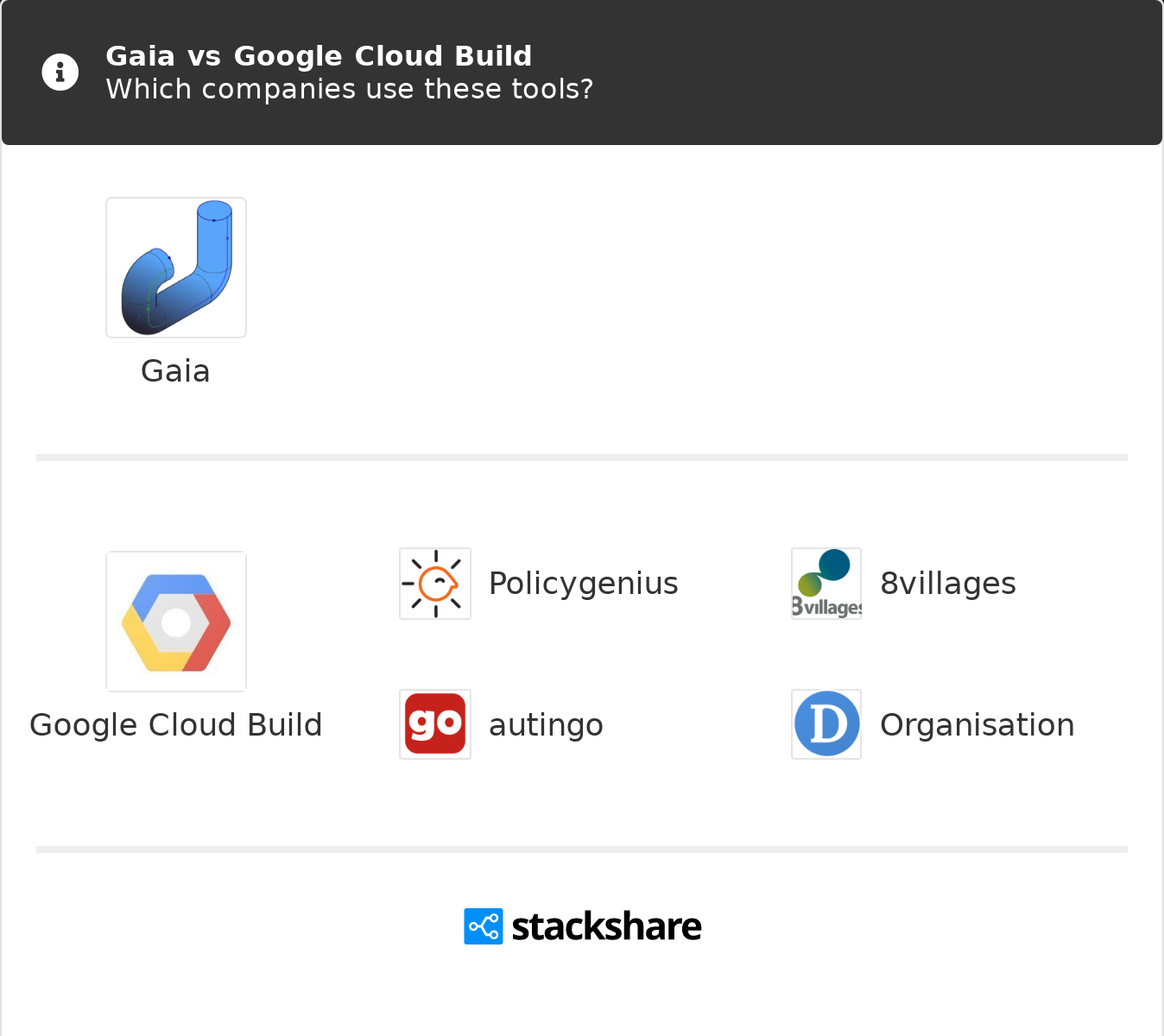
Task: Open the Policygenius sun logo
Action: click(435, 584)
